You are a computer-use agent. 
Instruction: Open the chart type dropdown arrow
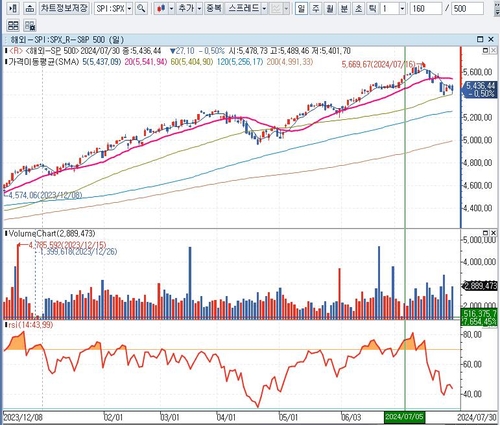tap(171, 8)
